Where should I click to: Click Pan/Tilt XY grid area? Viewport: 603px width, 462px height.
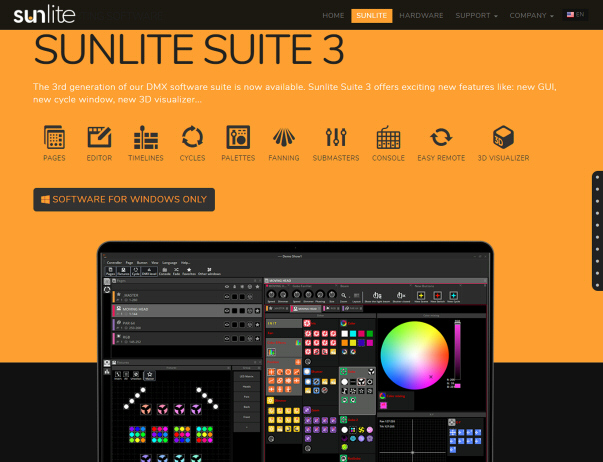click(412, 439)
